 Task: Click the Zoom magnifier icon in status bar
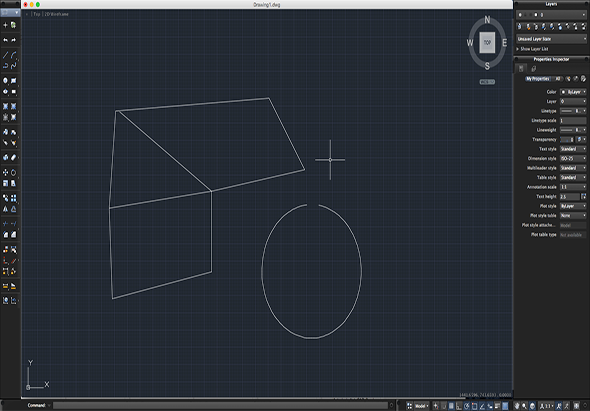tap(525, 406)
